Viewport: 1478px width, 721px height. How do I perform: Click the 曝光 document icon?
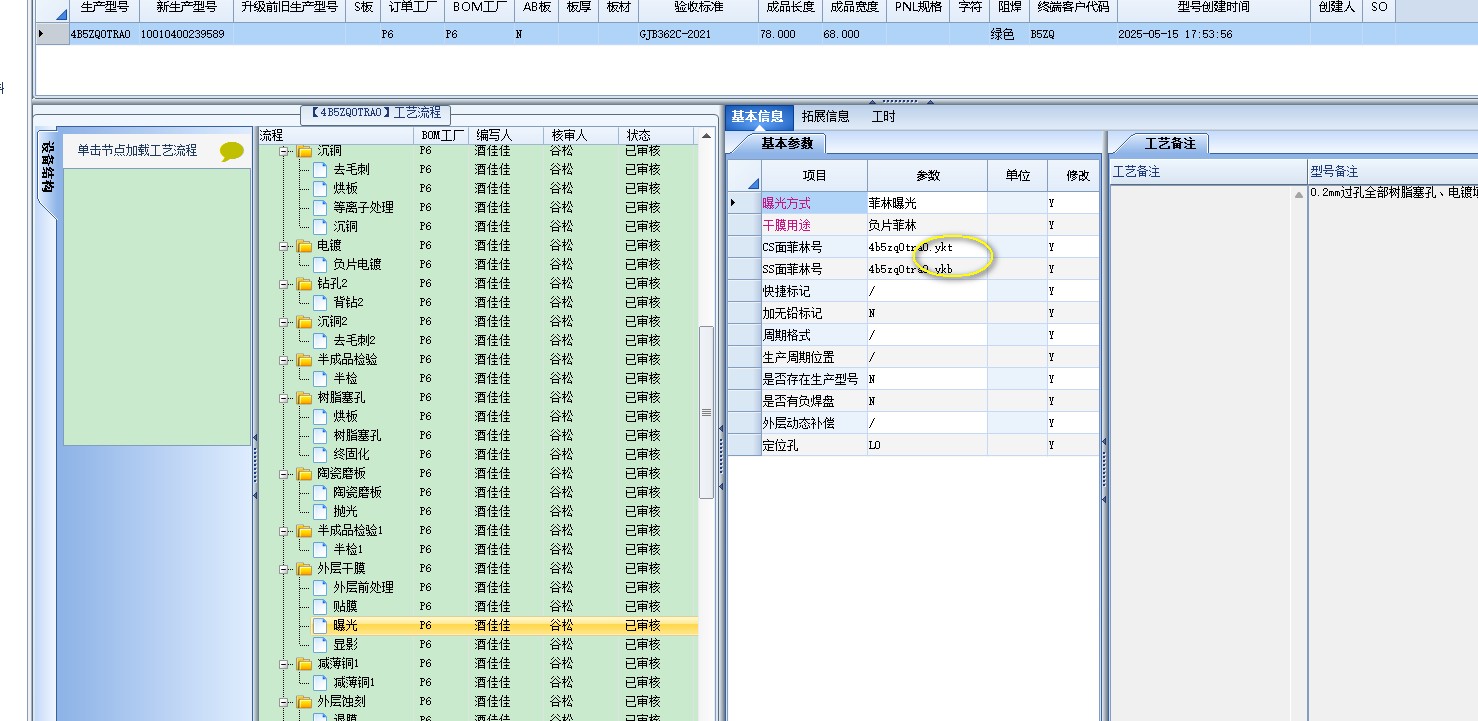coord(320,626)
